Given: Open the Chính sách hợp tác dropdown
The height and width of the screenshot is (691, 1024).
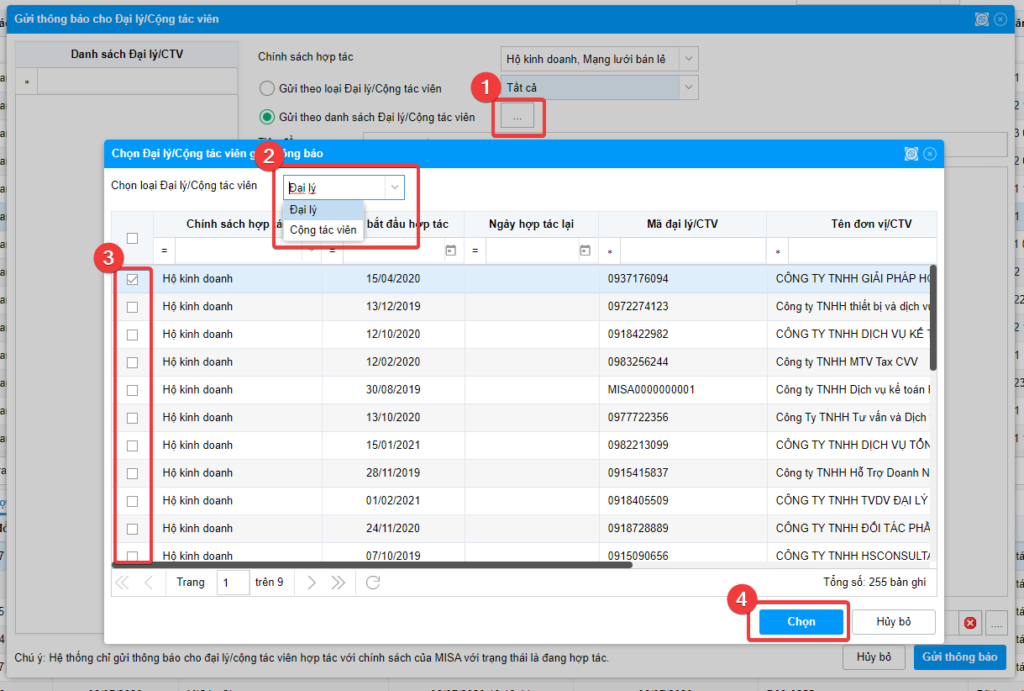Looking at the screenshot, I should tap(688, 58).
